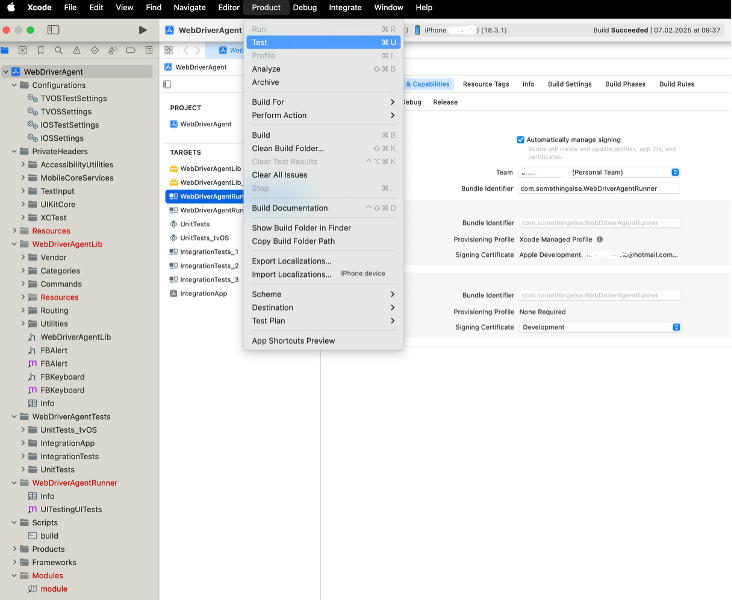Open the Perform Action submenu
The width and height of the screenshot is (732, 600).
click(323, 115)
